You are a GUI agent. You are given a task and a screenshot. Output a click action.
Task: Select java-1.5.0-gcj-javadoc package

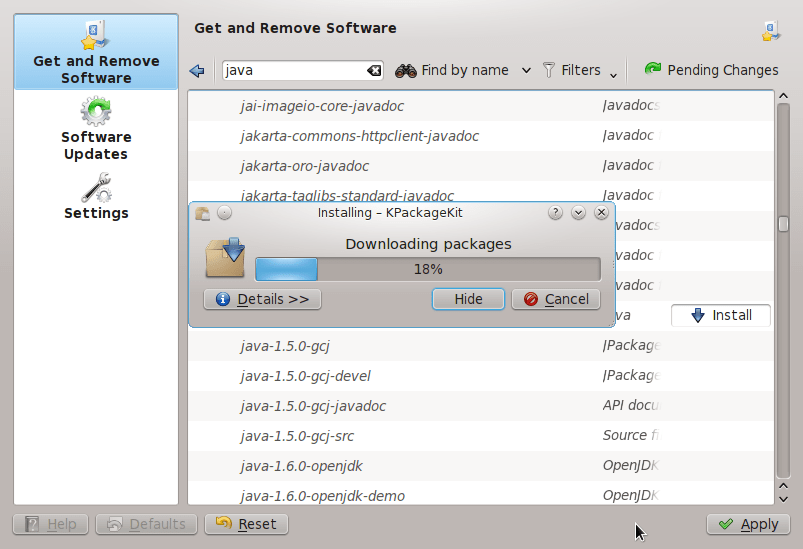480,406
